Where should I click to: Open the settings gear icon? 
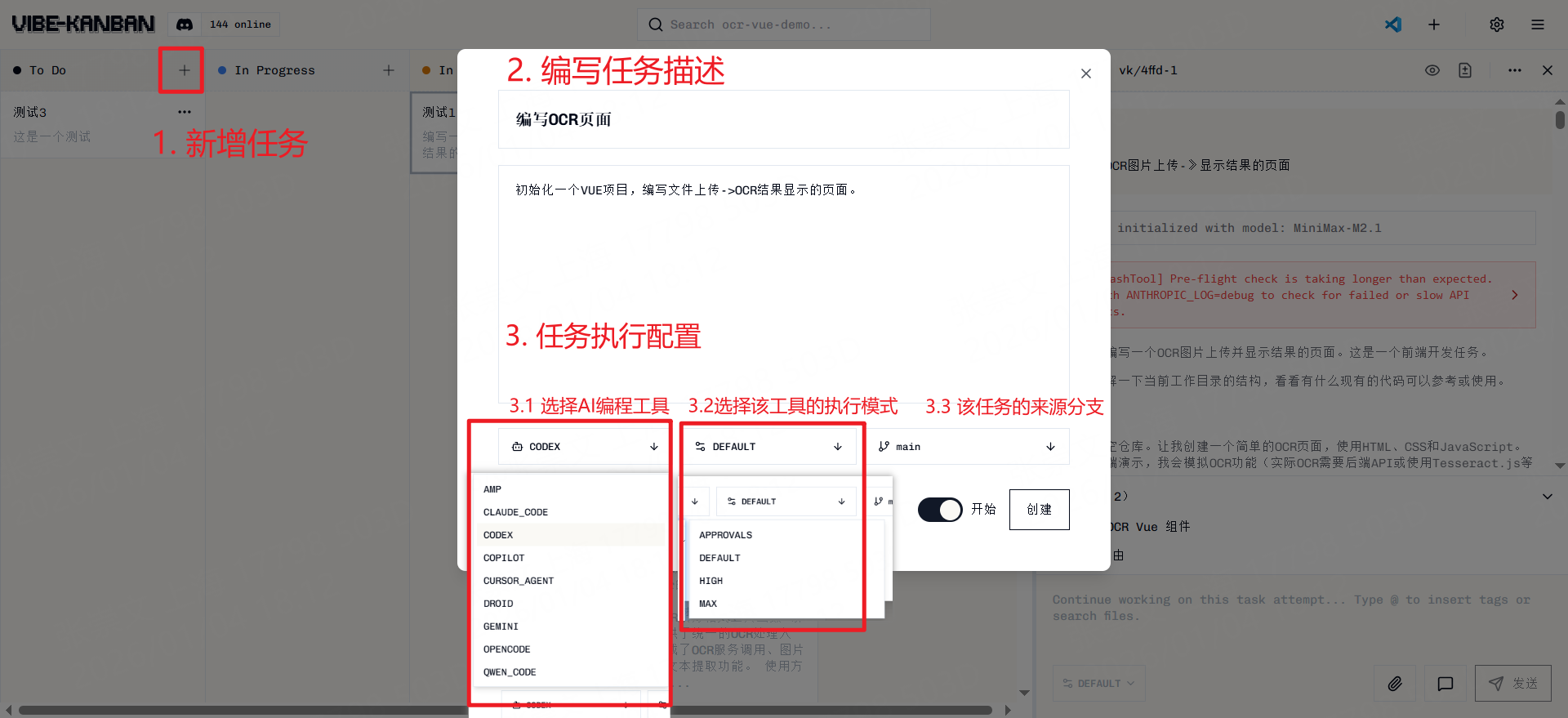(1497, 25)
